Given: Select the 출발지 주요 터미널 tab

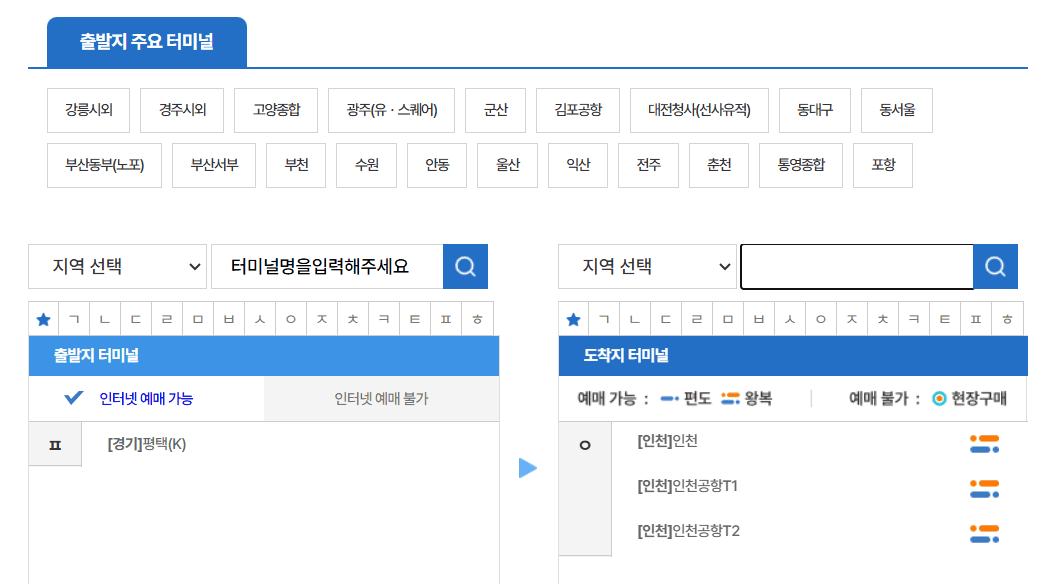Looking at the screenshot, I should click(147, 42).
